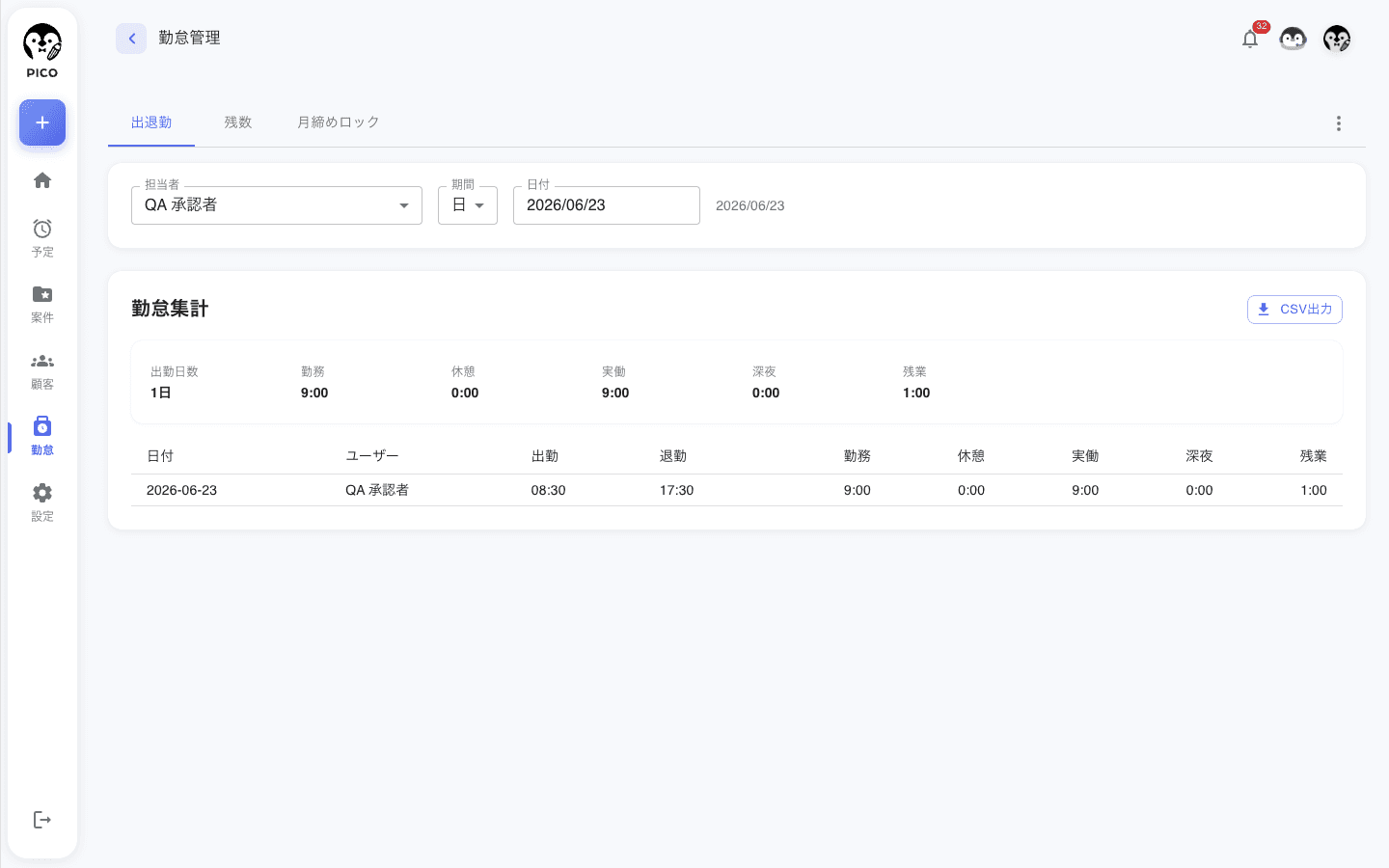This screenshot has height=868, width=1389.
Task: Click the 2026-06-23 table cell
Action: pyautogui.click(x=182, y=490)
